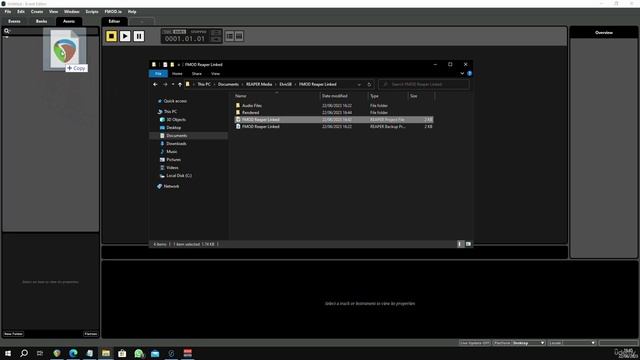Viewport: 640px width, 360px height.
Task: Switch to the Assets tab
Action: 69,21
